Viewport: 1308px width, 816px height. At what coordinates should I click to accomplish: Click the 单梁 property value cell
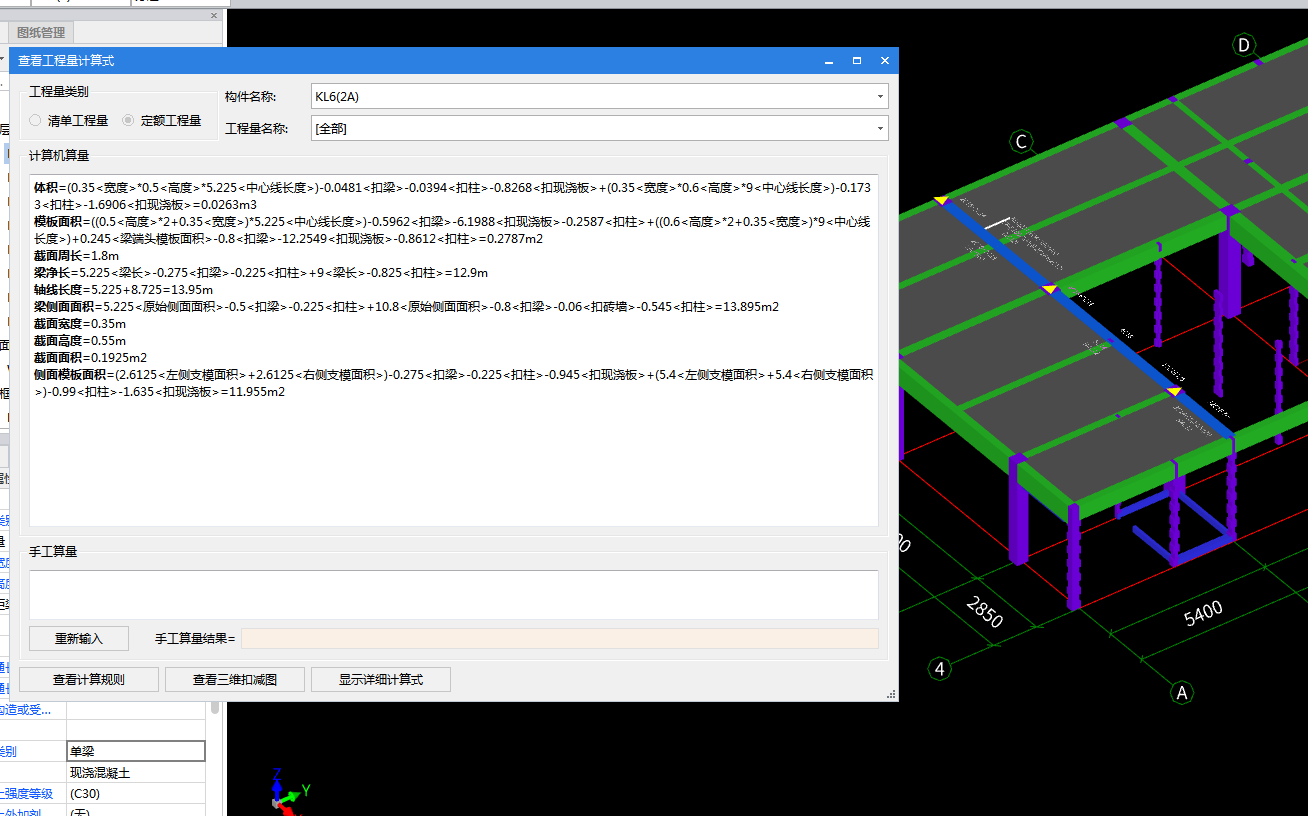[x=136, y=751]
